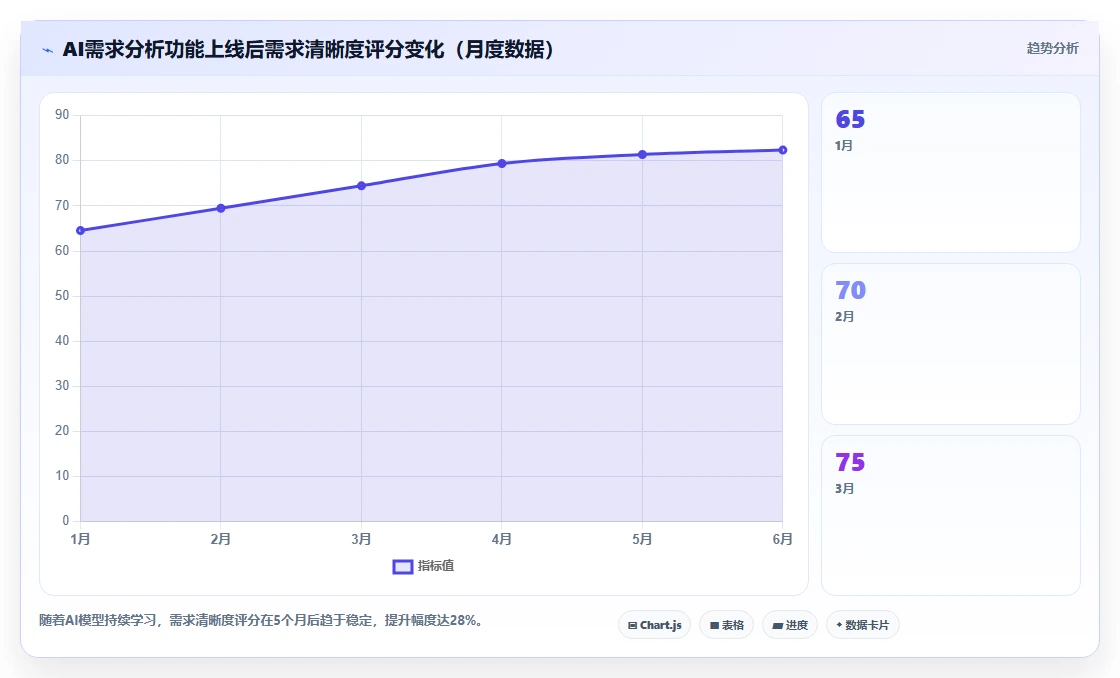Viewport: 1120px width, 678px height.
Task: Click the 3月 data point on line
Action: [x=361, y=186]
